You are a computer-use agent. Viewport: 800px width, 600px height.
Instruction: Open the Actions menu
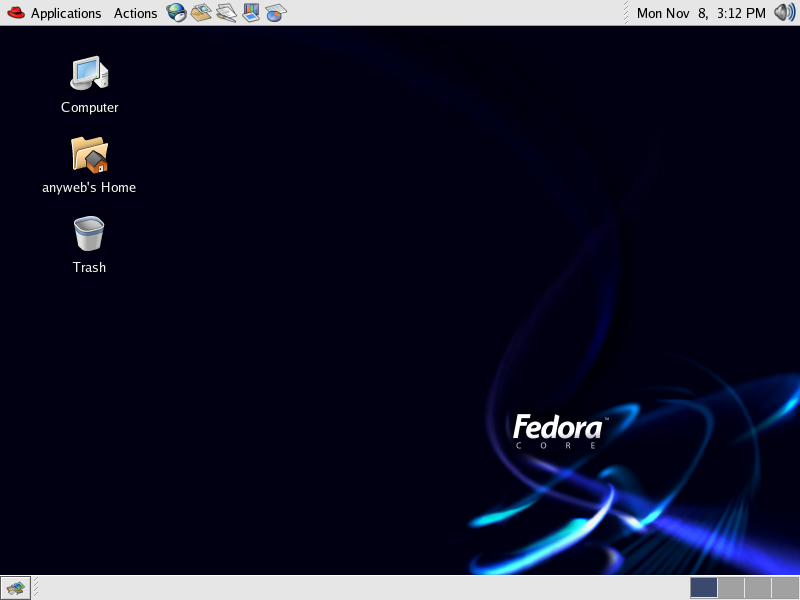135,13
